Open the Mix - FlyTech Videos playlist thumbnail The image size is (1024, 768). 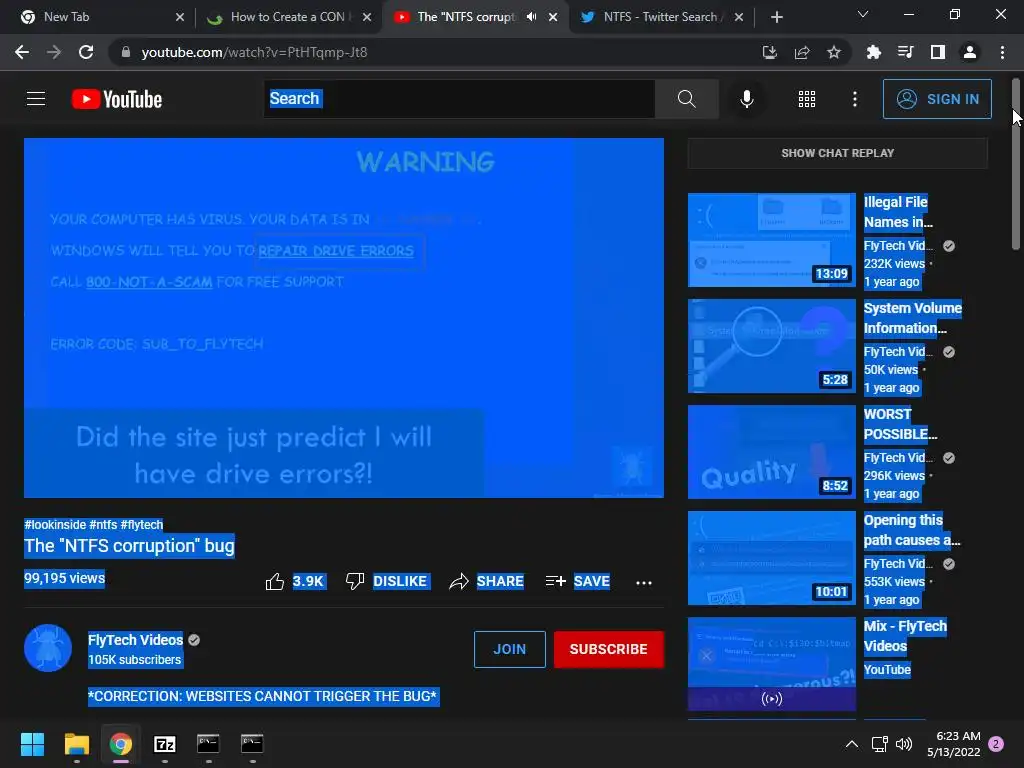point(771,664)
